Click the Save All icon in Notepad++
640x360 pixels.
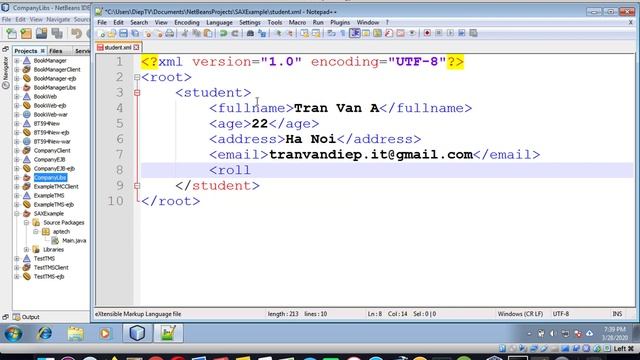(135, 33)
